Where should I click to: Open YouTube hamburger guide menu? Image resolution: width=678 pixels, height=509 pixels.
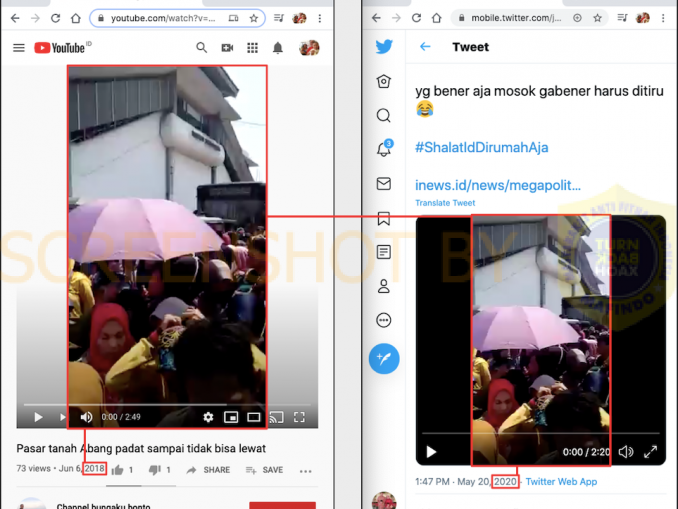click(x=19, y=48)
